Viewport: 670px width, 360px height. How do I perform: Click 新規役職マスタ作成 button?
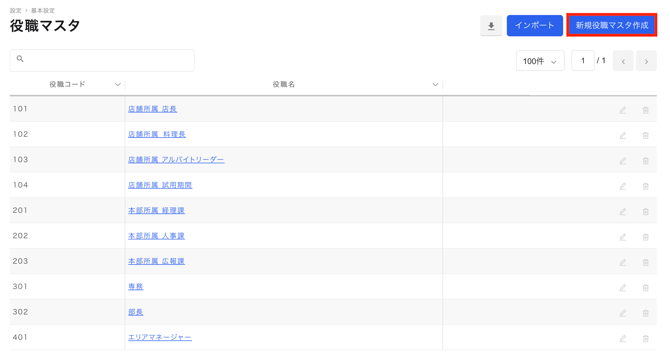click(x=611, y=25)
